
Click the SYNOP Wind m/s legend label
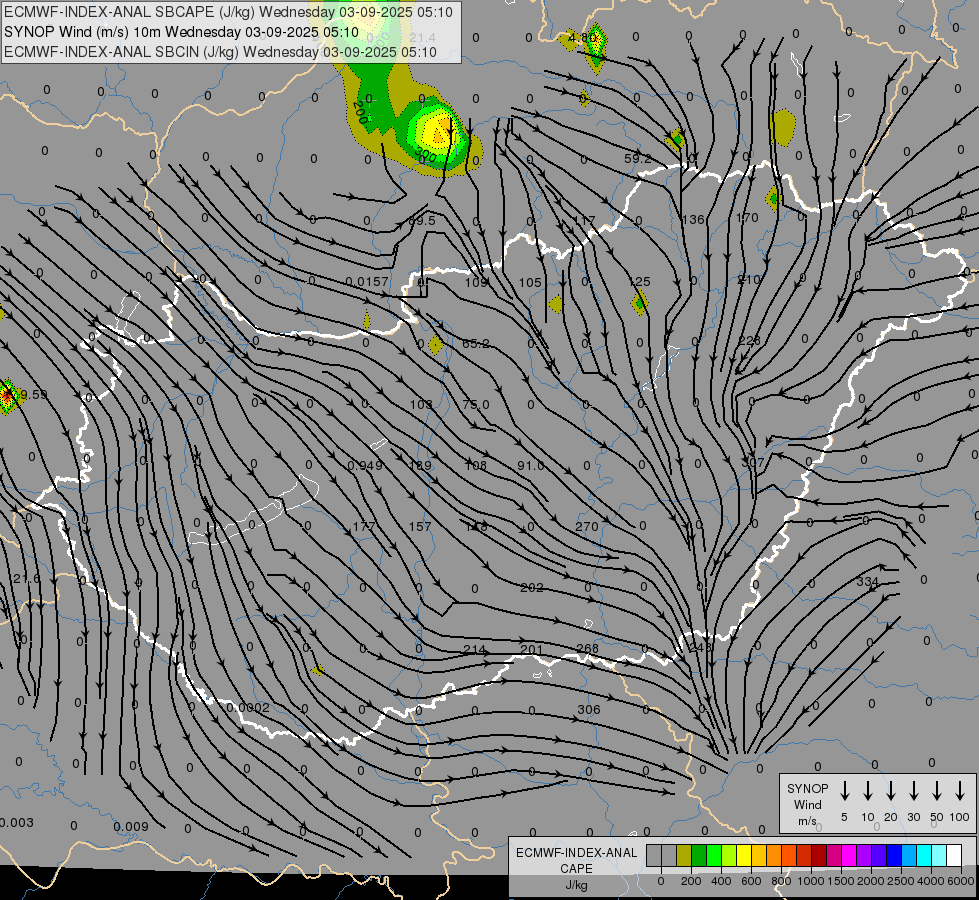807,804
